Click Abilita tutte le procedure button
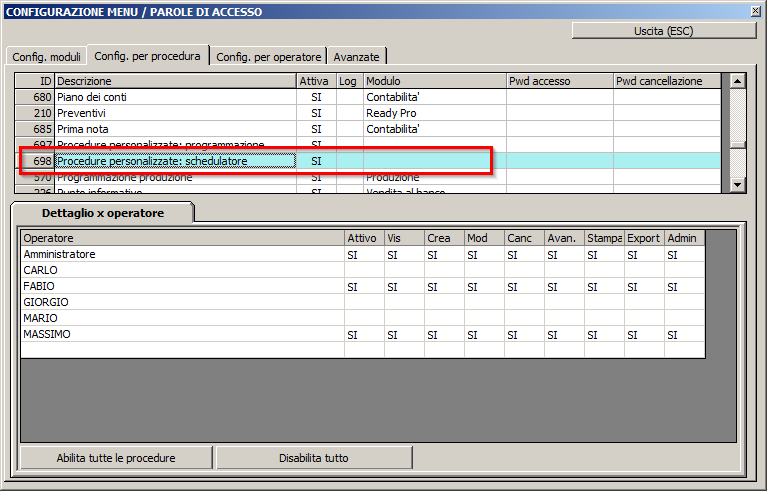Viewport: 767px width, 491px height. [x=116, y=458]
